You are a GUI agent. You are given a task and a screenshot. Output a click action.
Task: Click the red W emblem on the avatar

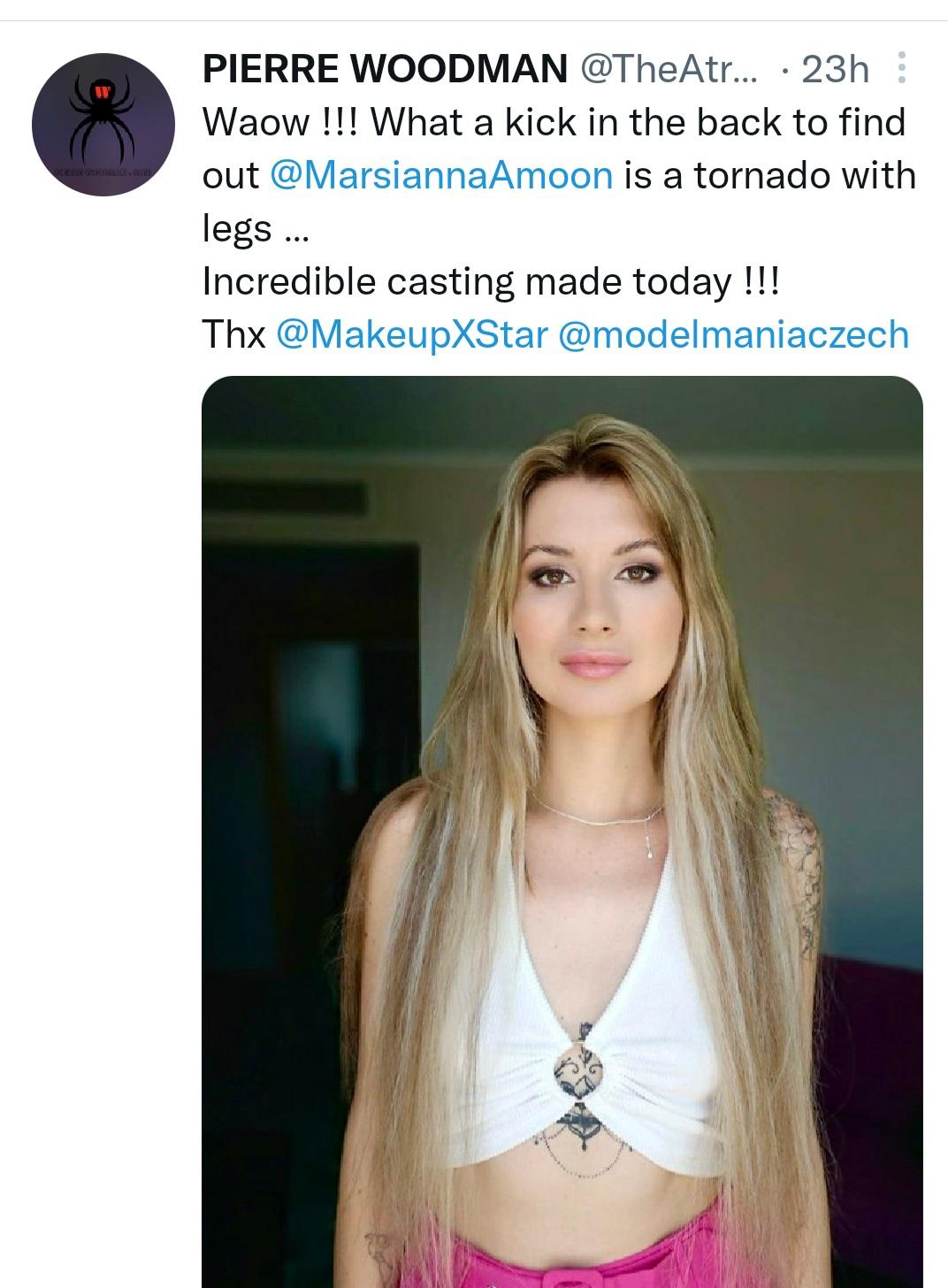103,91
